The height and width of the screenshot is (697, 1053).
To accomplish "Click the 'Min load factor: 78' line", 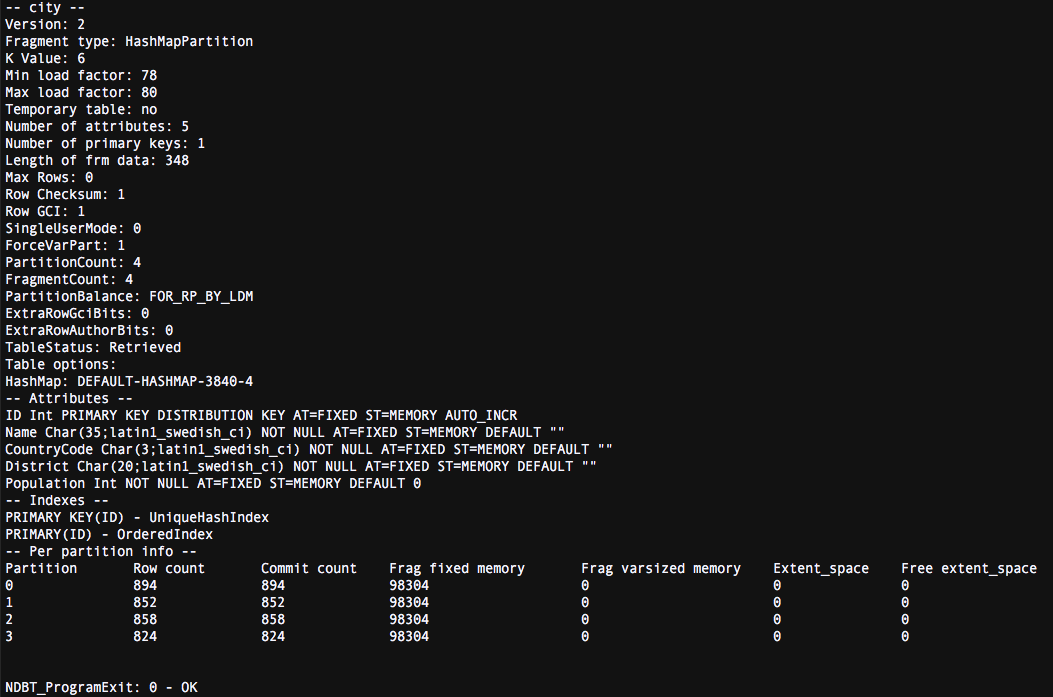I will coord(81,75).
